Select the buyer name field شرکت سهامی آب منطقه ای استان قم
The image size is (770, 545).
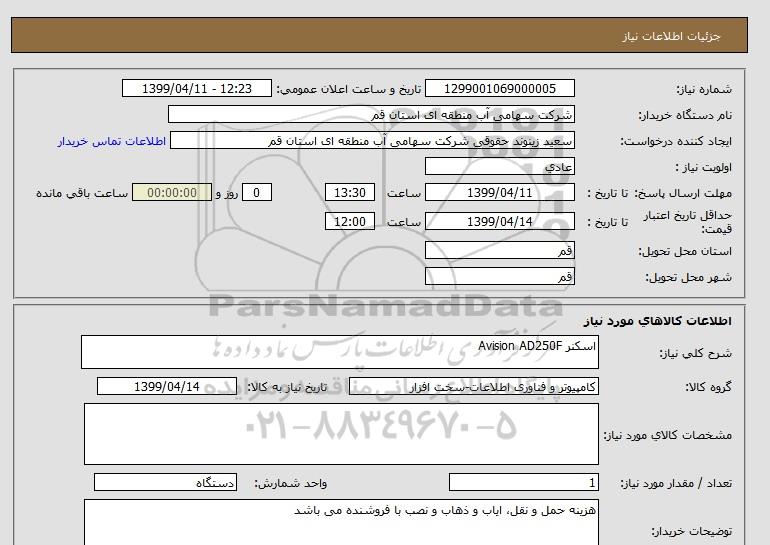tap(371, 114)
